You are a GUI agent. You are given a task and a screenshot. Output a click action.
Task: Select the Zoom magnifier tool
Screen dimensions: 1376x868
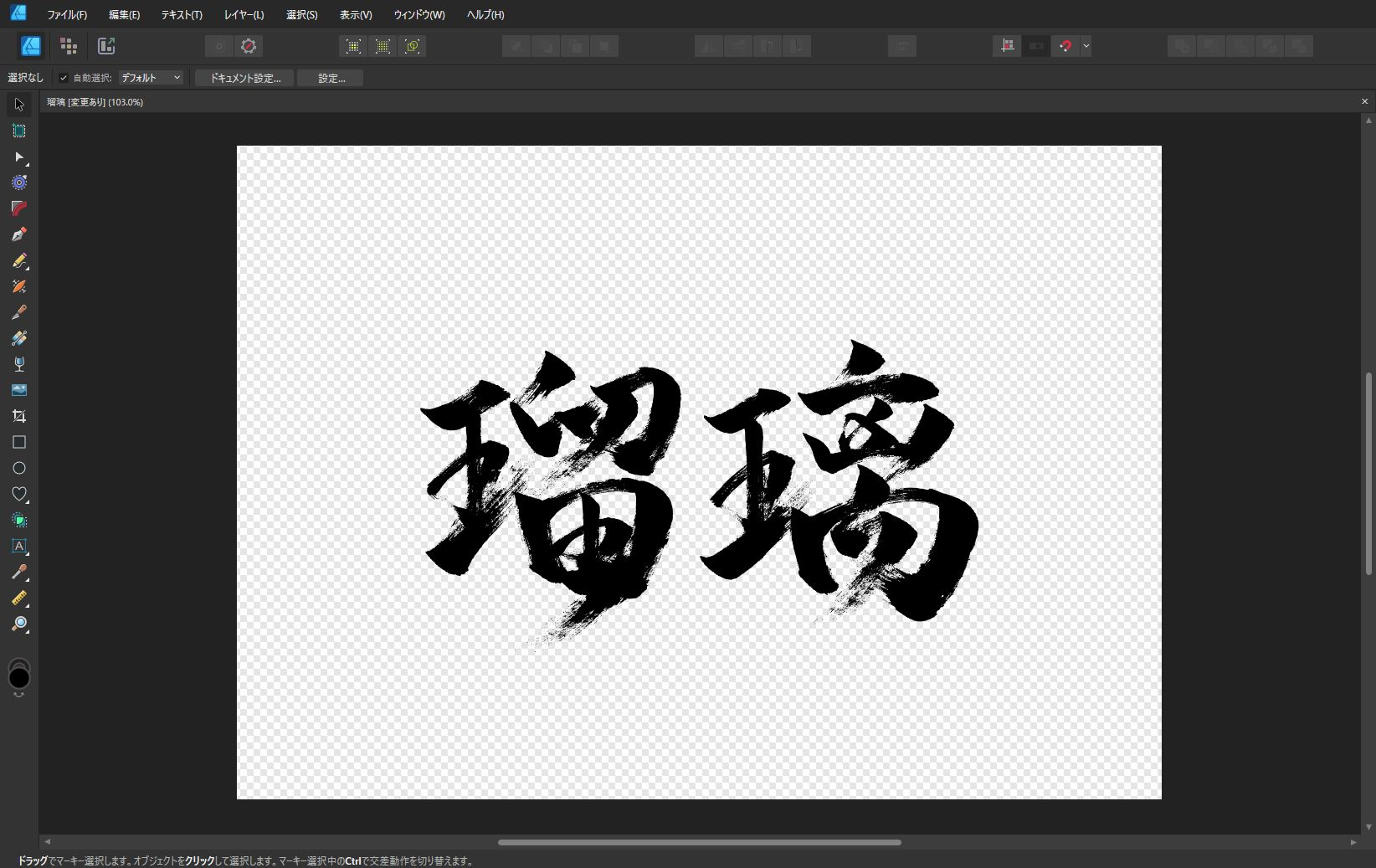pyautogui.click(x=19, y=624)
